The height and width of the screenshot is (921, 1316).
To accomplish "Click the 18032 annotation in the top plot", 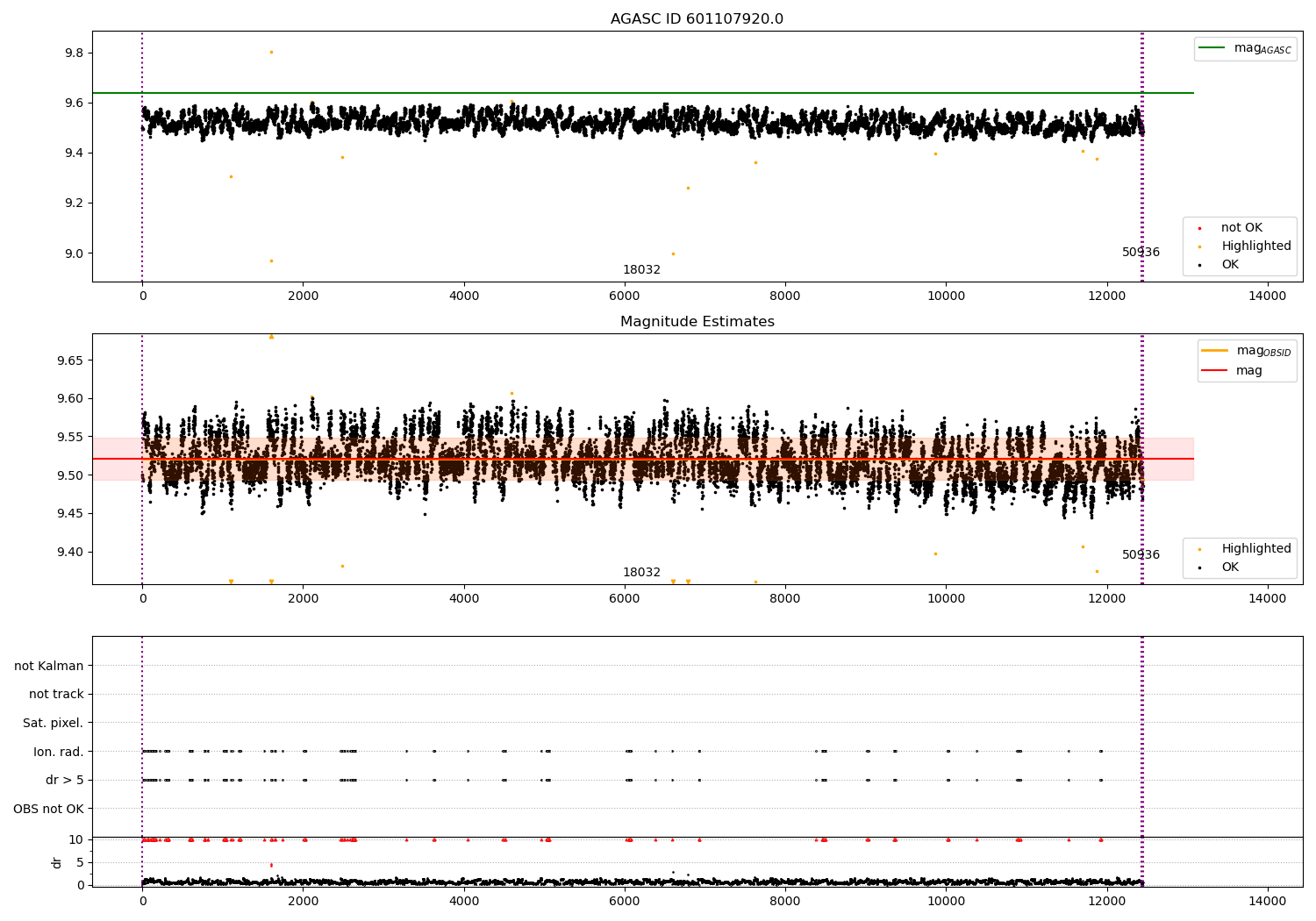I will (x=641, y=270).
